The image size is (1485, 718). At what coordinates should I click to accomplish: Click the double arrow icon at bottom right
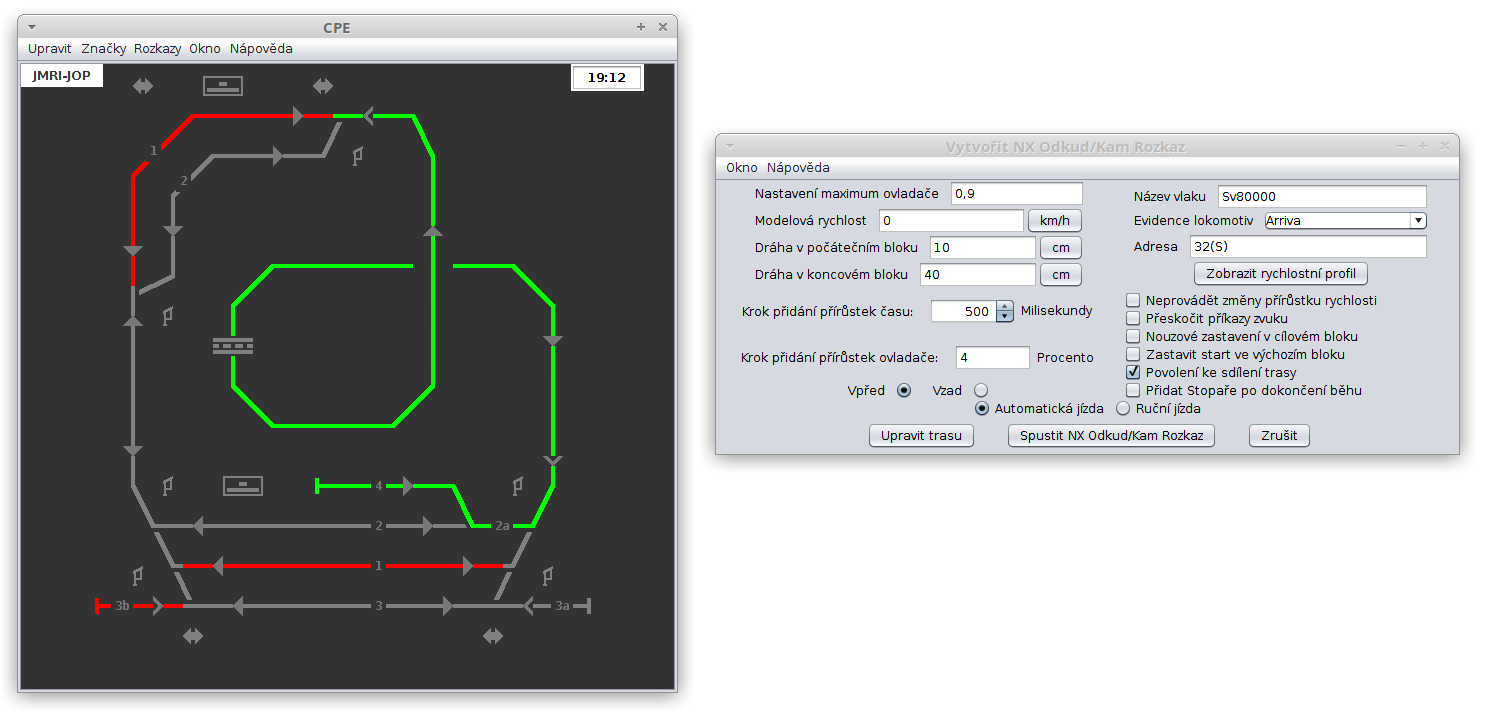493,636
